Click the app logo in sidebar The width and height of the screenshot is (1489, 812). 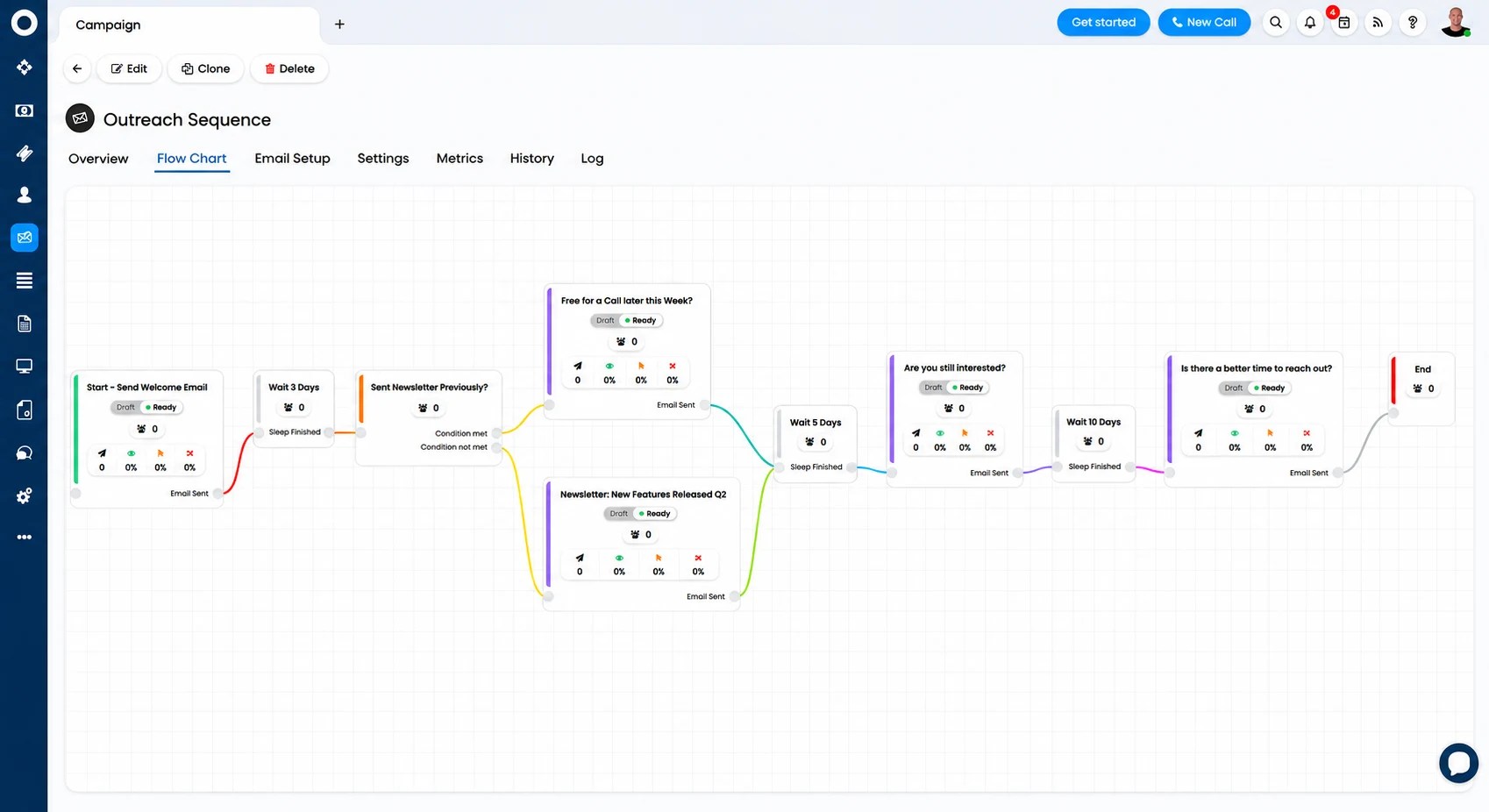tap(24, 23)
